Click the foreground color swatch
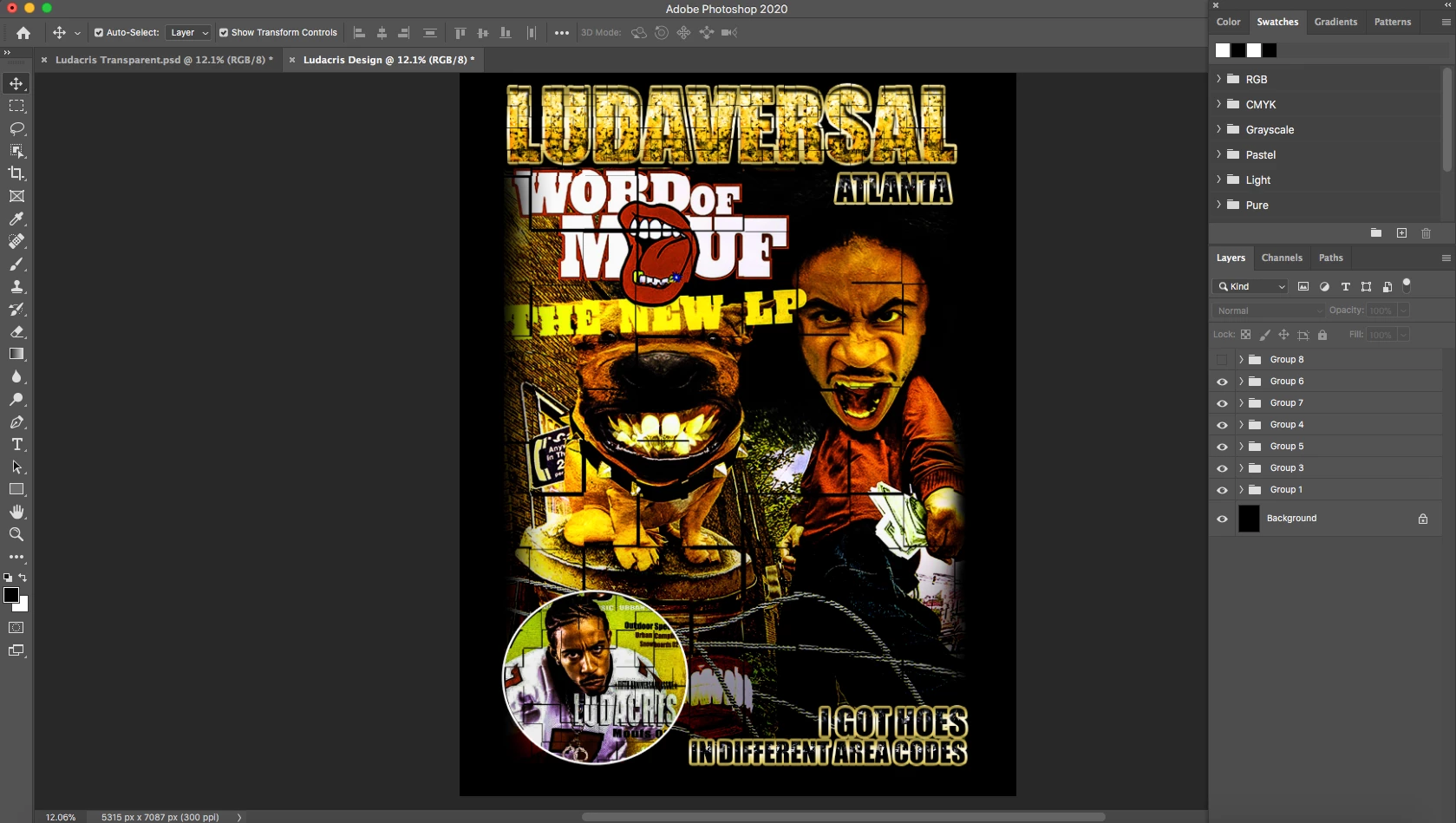The width and height of the screenshot is (1456, 823). point(11,595)
